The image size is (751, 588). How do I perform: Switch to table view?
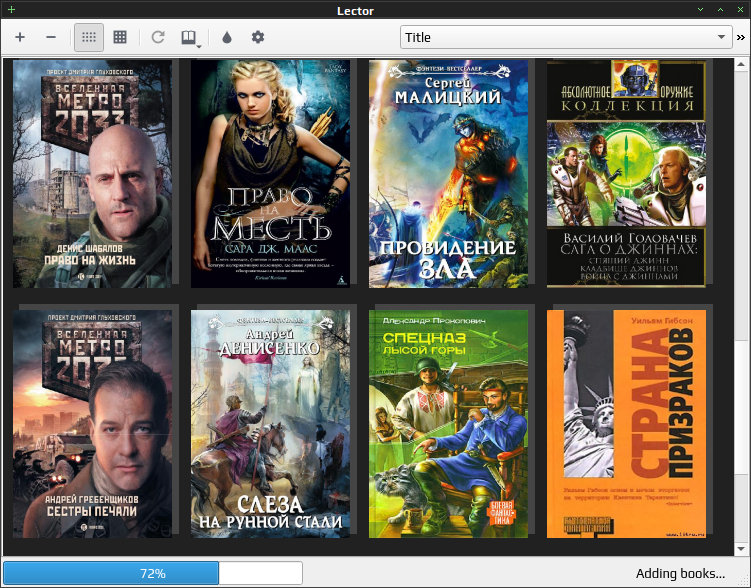coord(120,37)
